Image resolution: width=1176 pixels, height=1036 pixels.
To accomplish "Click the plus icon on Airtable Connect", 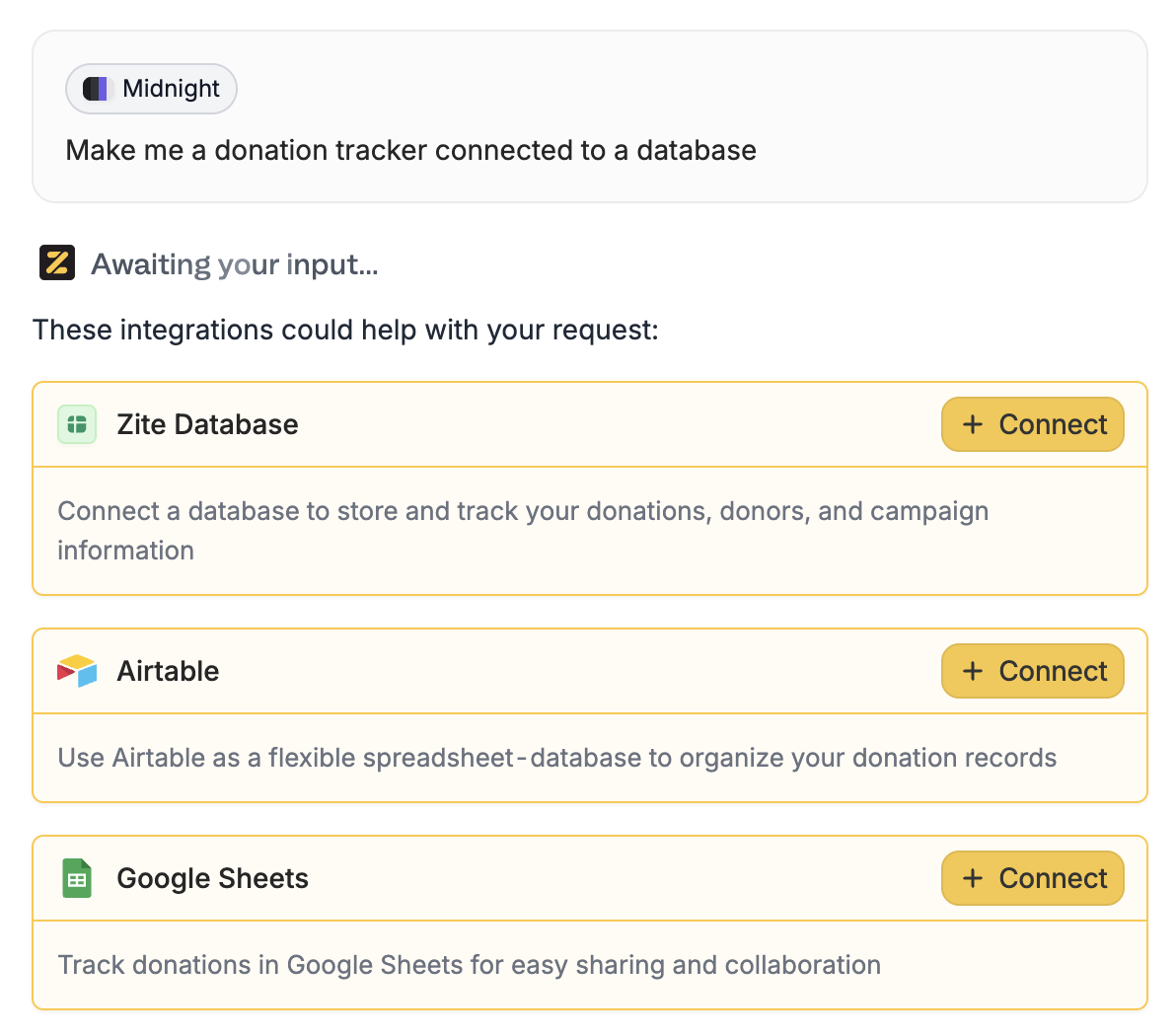I will point(974,671).
